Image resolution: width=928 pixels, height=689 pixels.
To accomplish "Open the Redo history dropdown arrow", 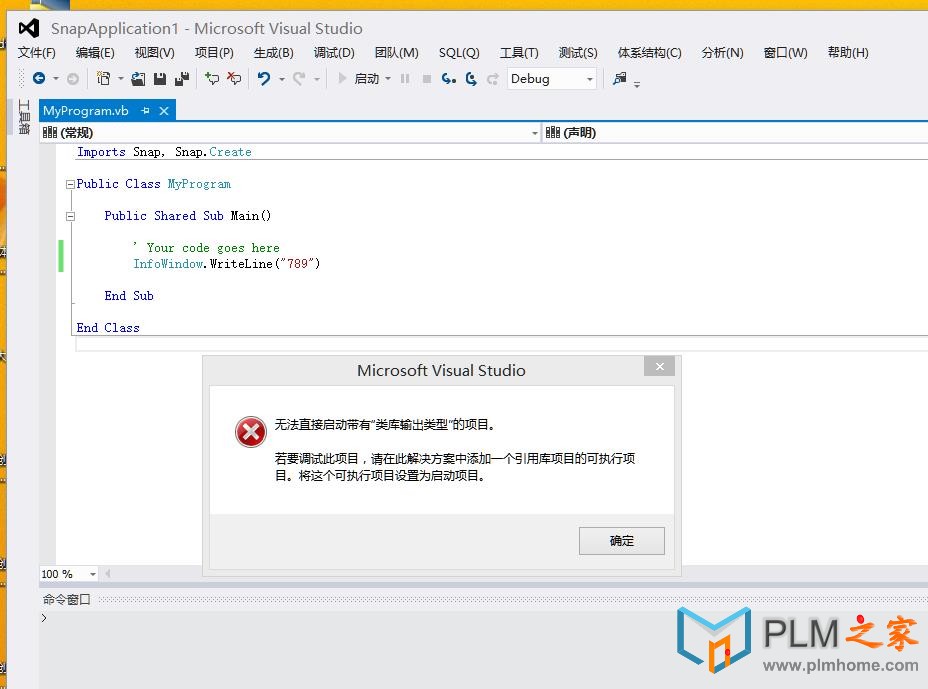I will click(317, 79).
